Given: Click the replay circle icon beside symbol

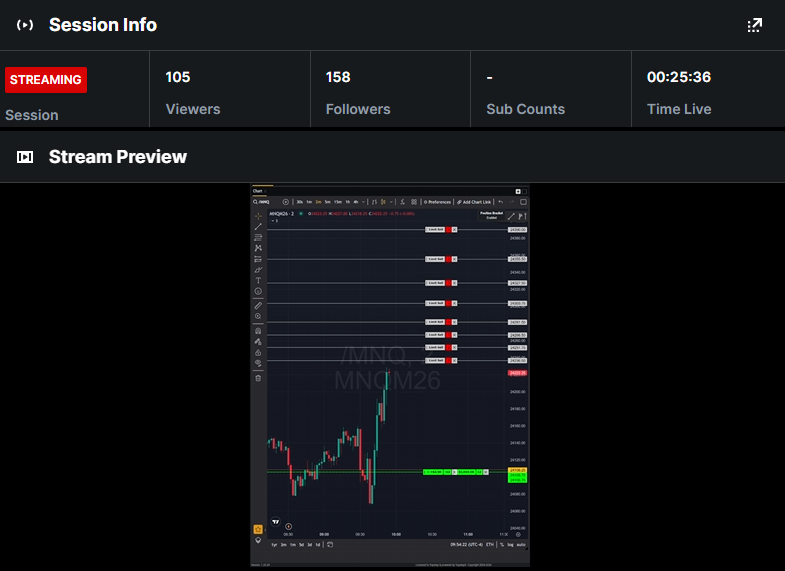Looking at the screenshot, I should [285, 202].
